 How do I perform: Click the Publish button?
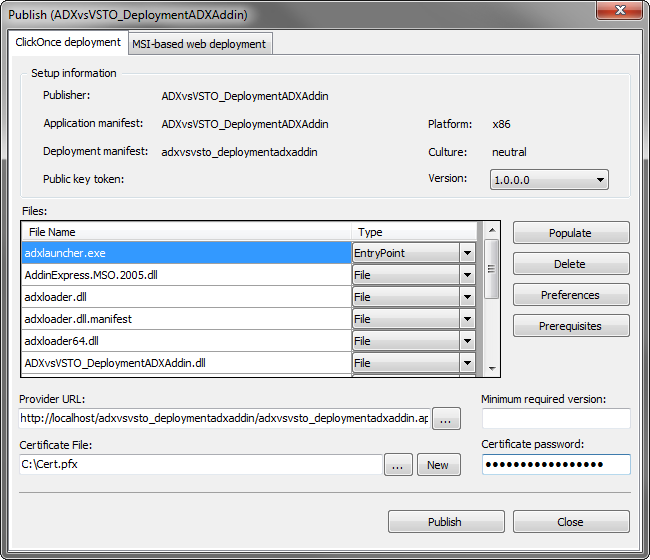click(446, 522)
